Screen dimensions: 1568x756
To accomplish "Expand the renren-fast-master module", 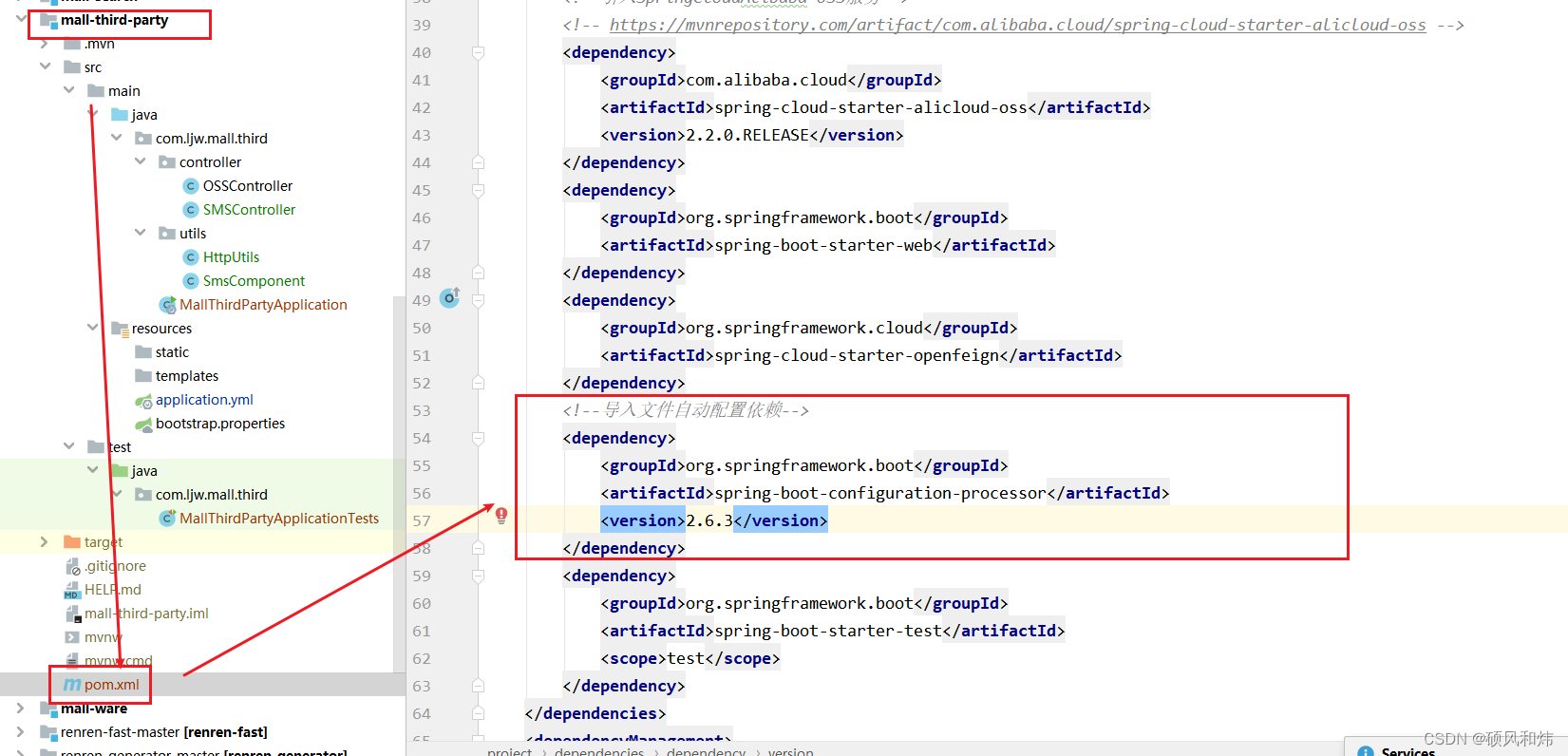I will (x=21, y=731).
